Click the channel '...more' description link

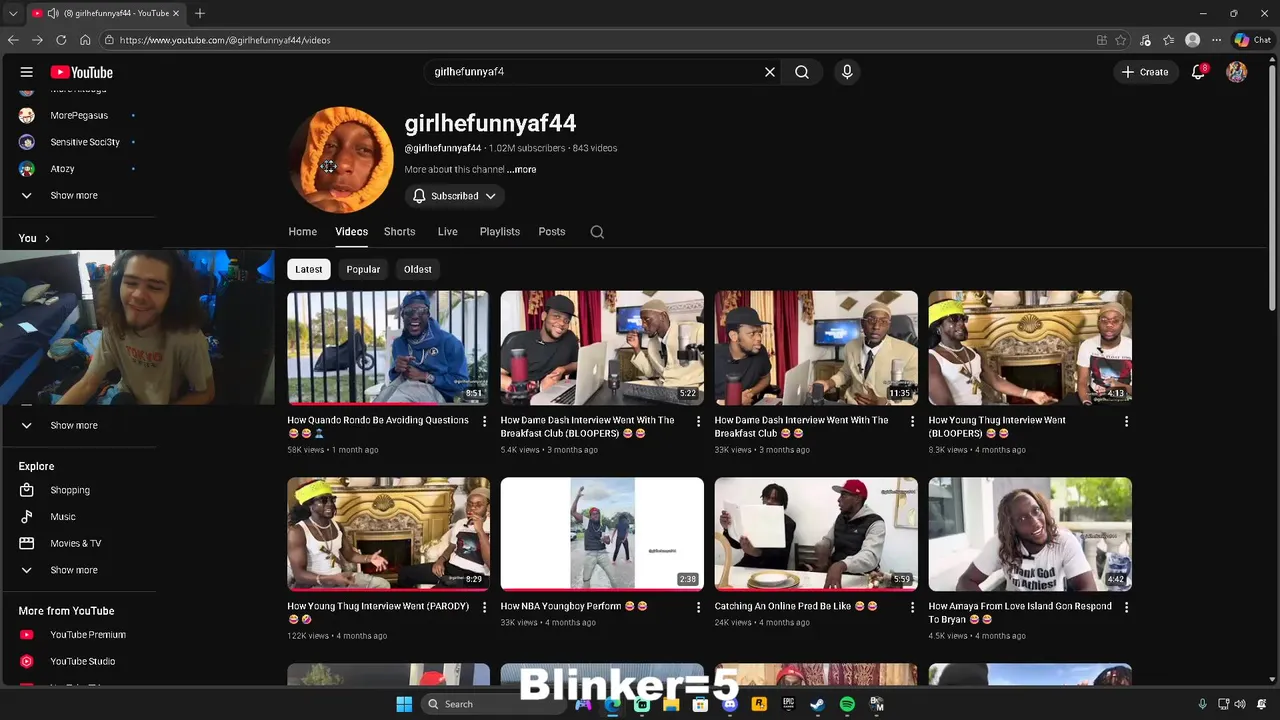click(x=522, y=170)
